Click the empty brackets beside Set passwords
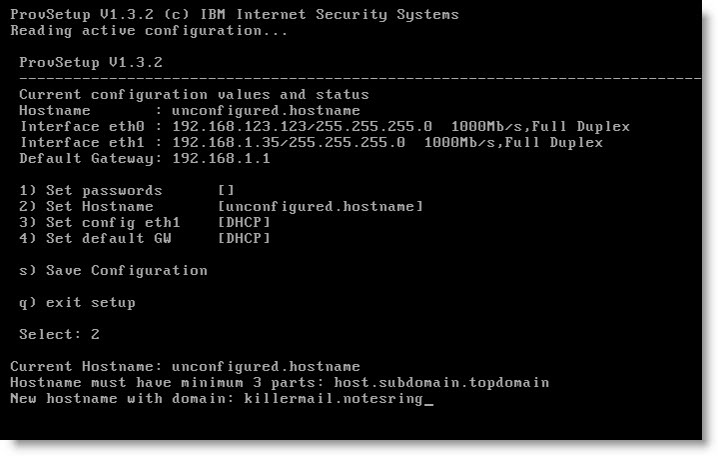 225,191
